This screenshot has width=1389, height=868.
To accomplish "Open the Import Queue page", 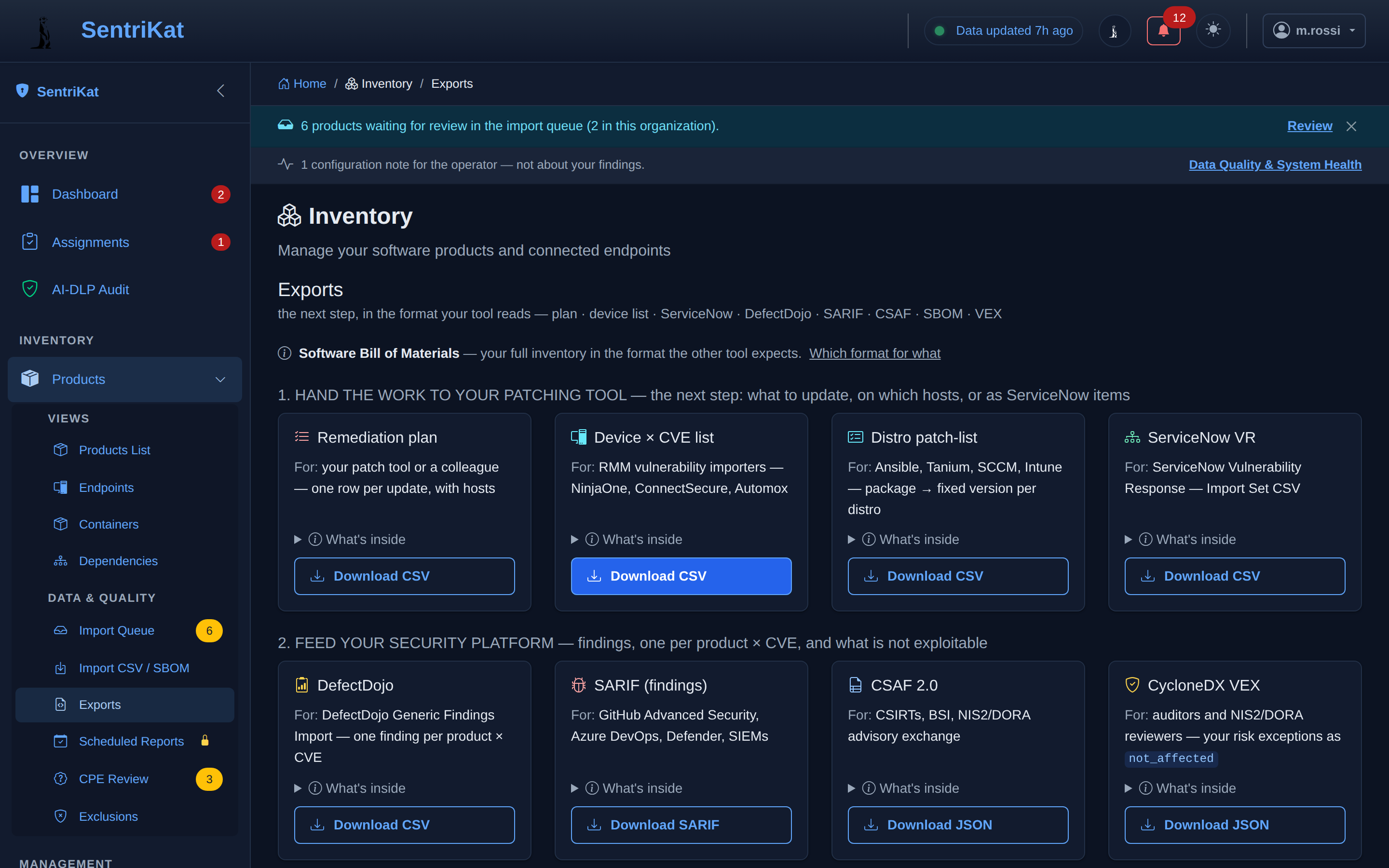I will click(x=124, y=630).
